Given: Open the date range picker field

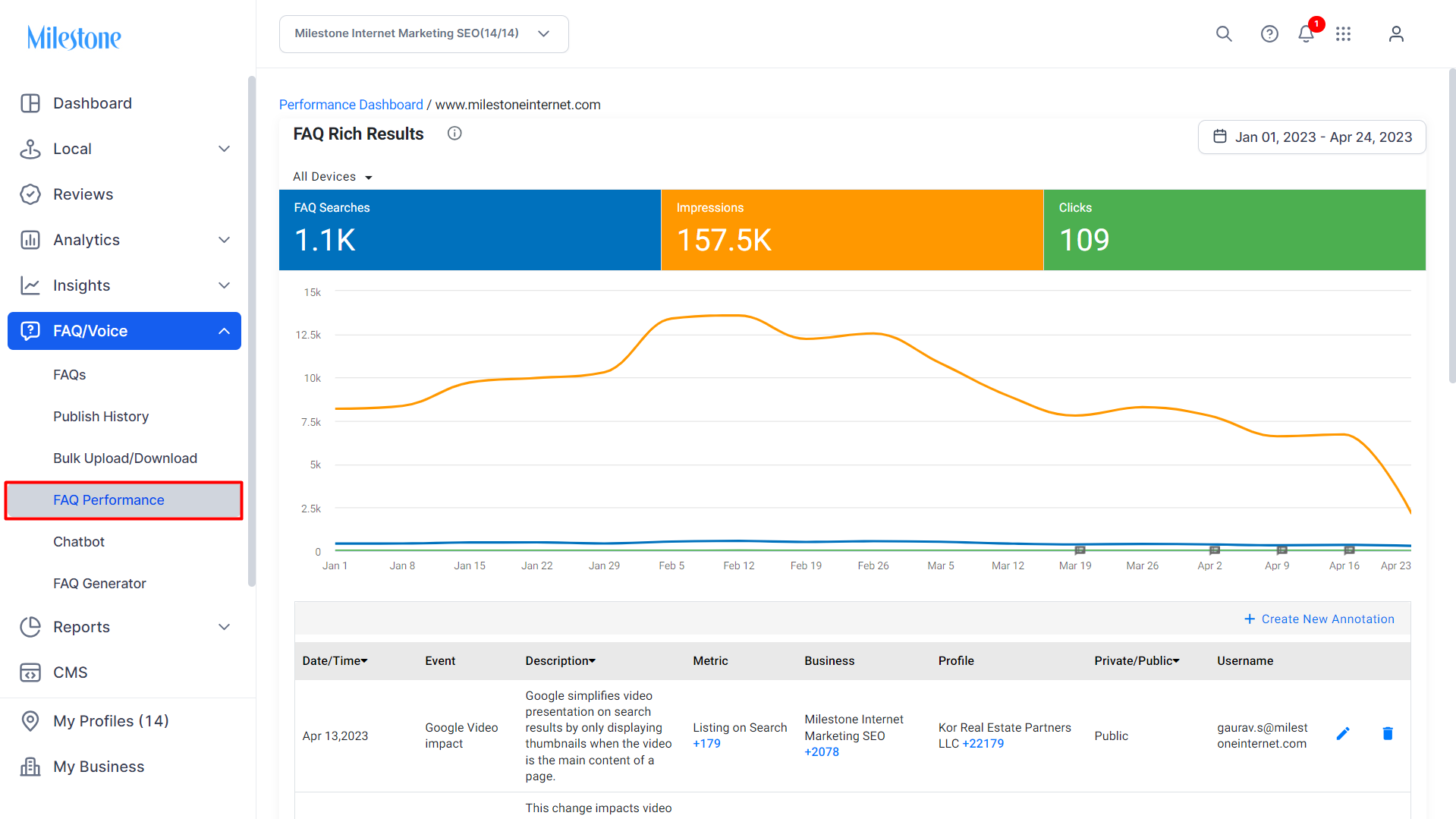Looking at the screenshot, I should click(x=1312, y=137).
